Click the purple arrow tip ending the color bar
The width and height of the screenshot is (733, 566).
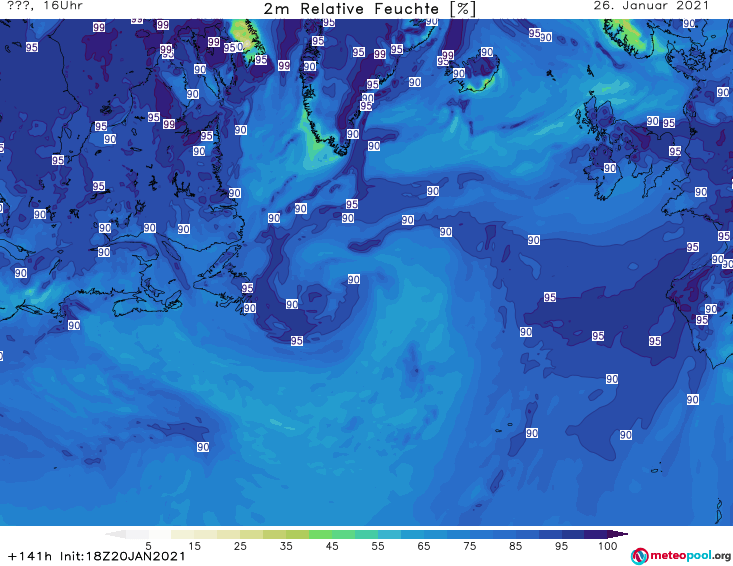coord(618,534)
